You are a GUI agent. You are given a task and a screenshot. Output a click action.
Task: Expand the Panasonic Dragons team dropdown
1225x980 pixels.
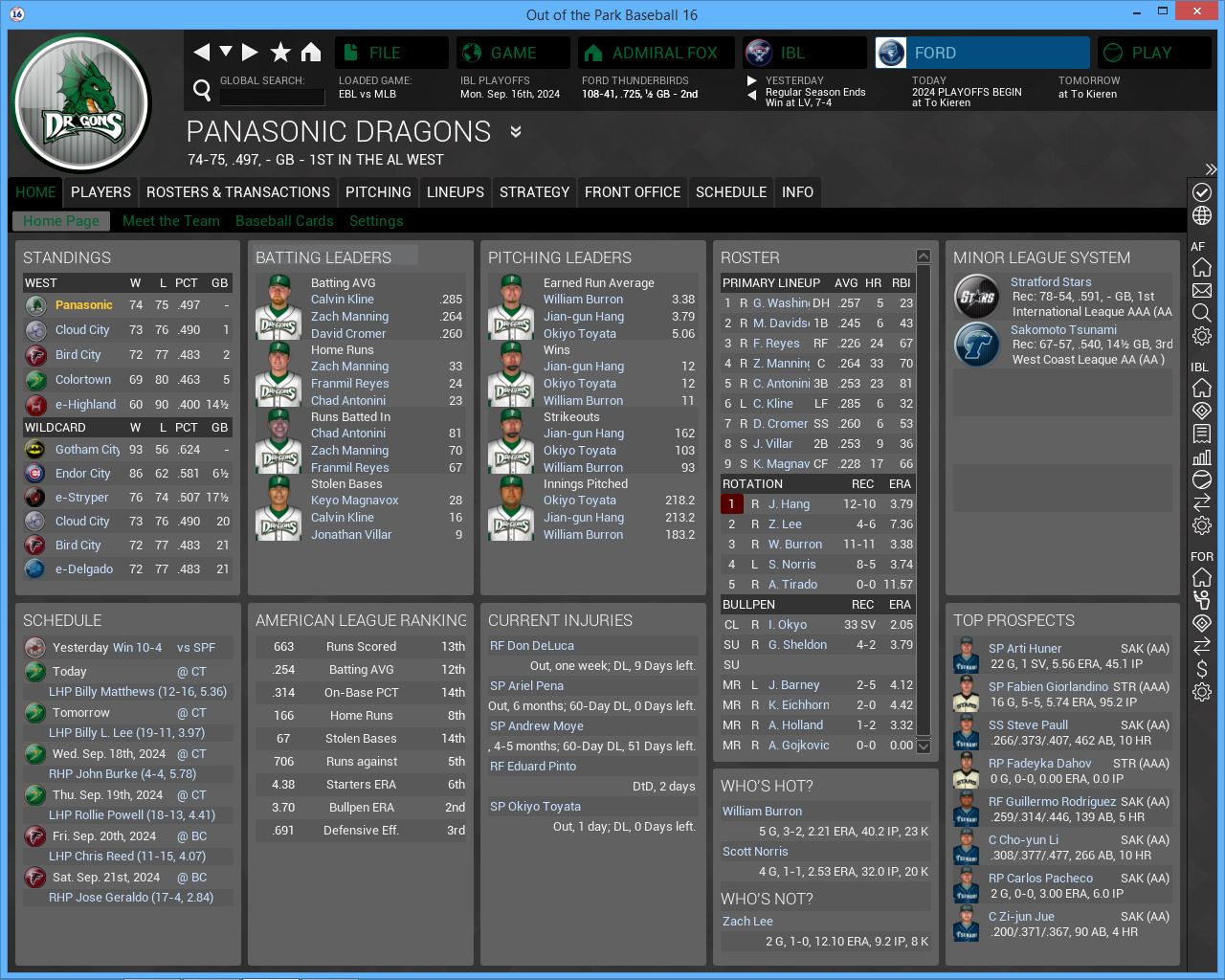coord(516,132)
